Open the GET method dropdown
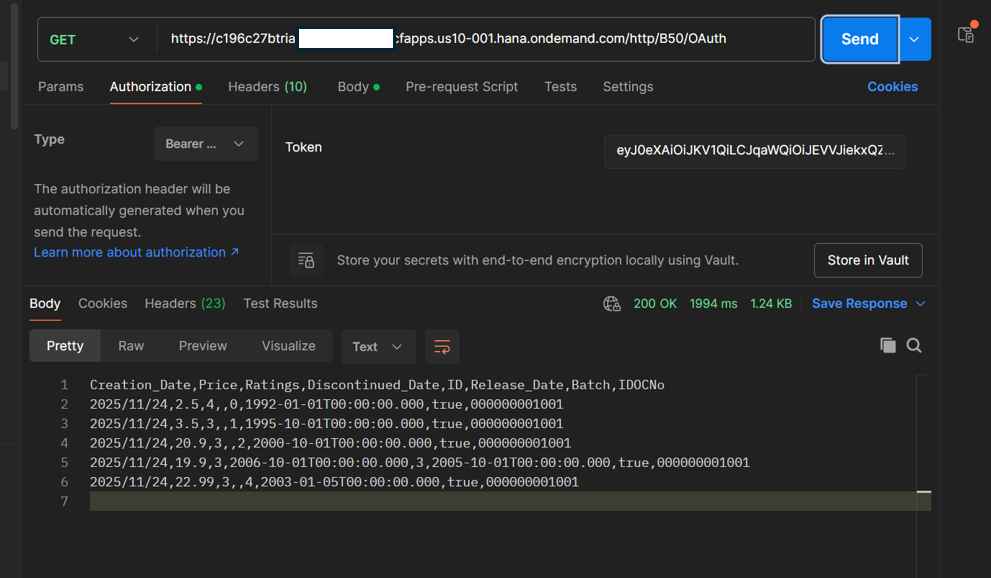Screen dimensions: 991x578 pyautogui.click(x=94, y=39)
